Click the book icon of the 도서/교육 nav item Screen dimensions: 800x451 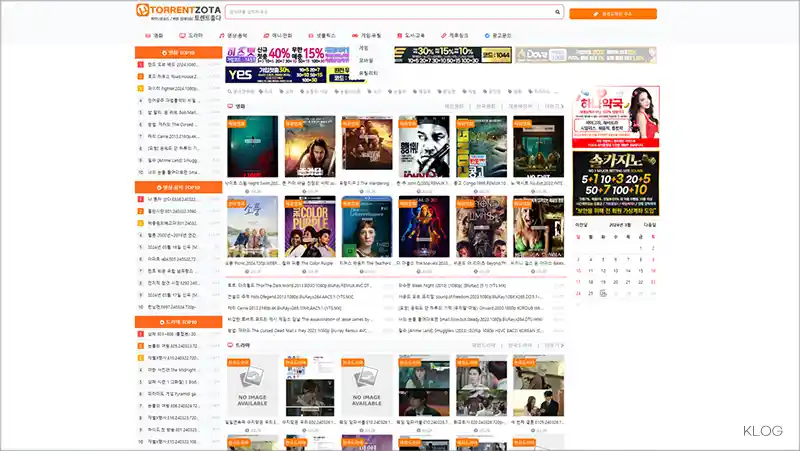tap(399, 36)
